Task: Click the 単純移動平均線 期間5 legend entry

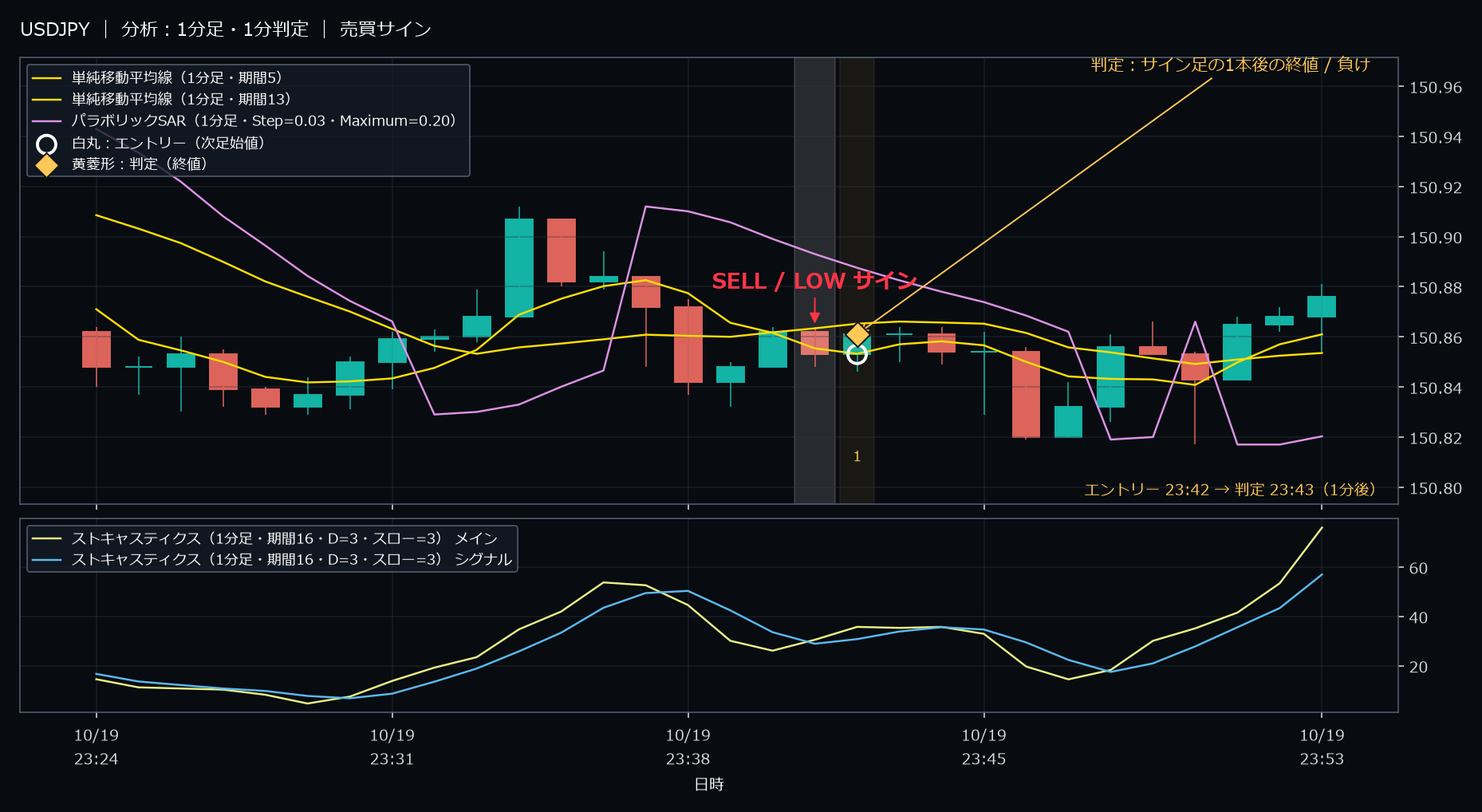Action: [157, 77]
